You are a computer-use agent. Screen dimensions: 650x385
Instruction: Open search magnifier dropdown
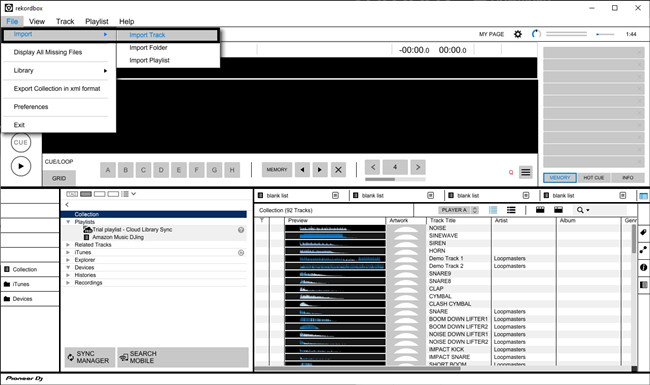click(583, 210)
